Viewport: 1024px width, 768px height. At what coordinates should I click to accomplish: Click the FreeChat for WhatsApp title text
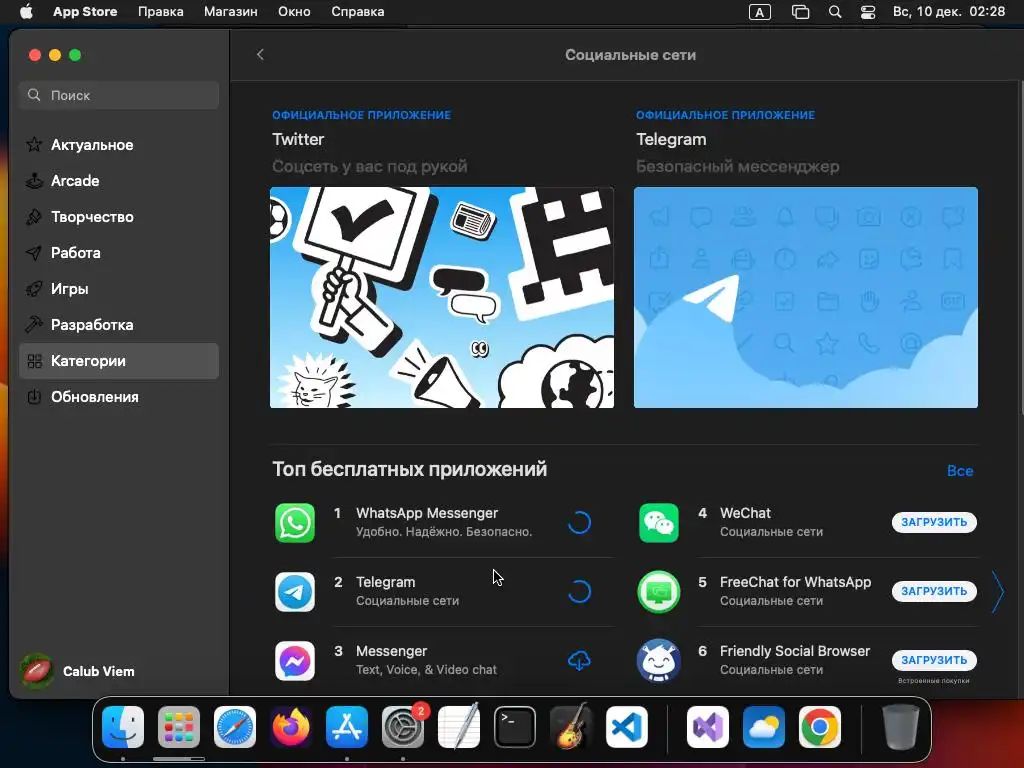point(795,582)
